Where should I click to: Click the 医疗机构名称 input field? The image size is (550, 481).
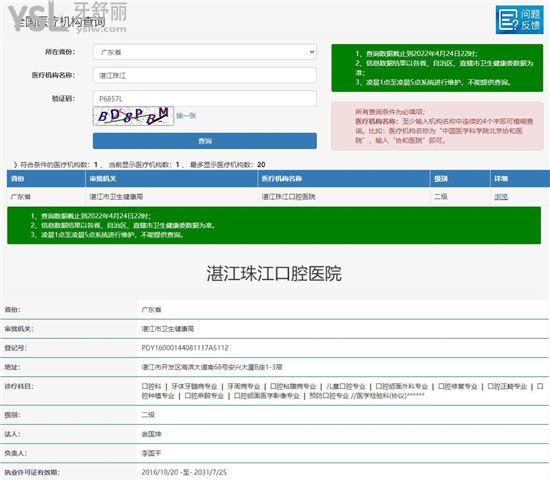204,75
